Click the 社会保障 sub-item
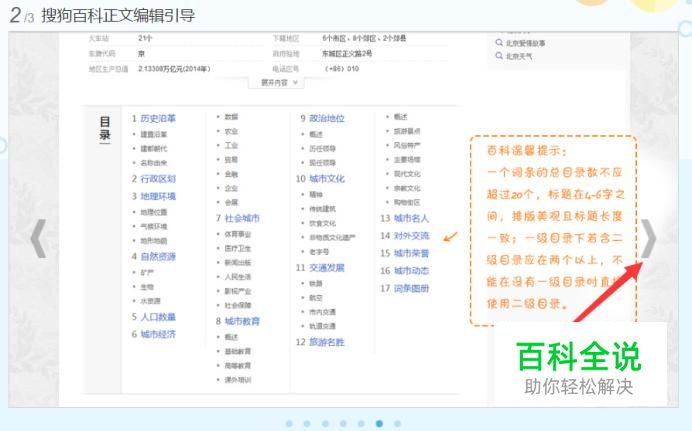This screenshot has width=692, height=431. coord(238,305)
